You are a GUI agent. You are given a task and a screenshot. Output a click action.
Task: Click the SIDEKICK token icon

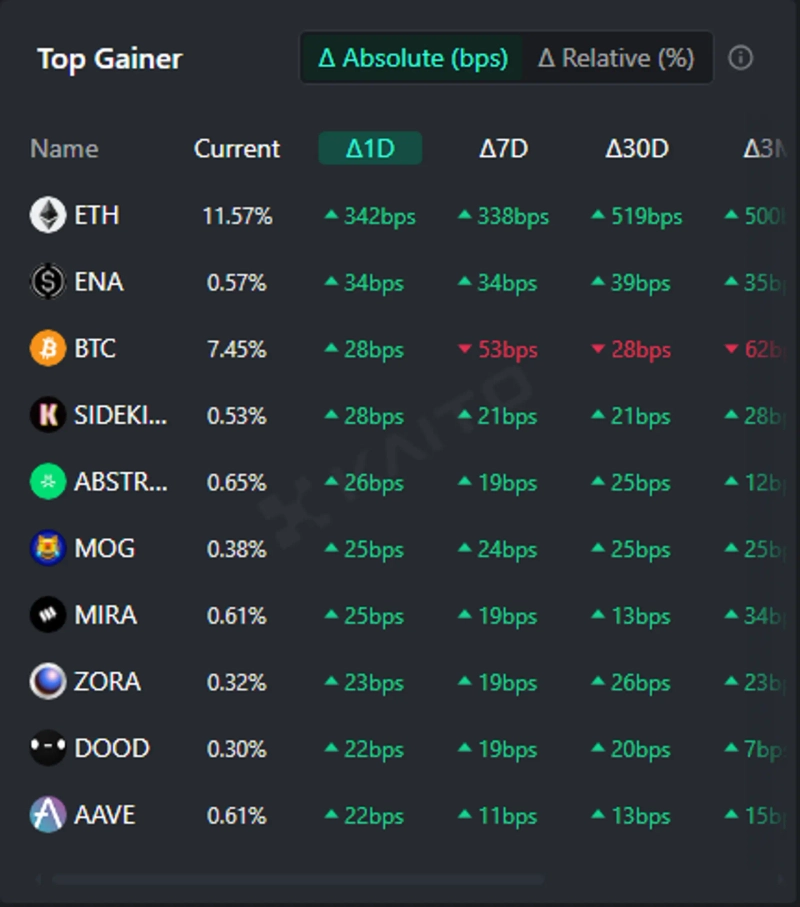pyautogui.click(x=47, y=415)
